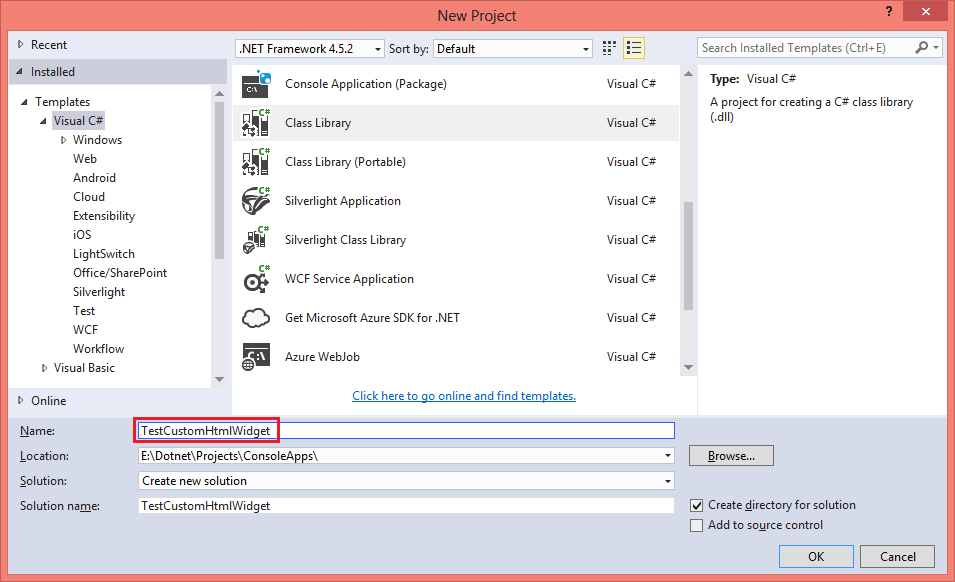
Task: Click the search magnifier in Search Installed Templates
Action: [x=921, y=47]
